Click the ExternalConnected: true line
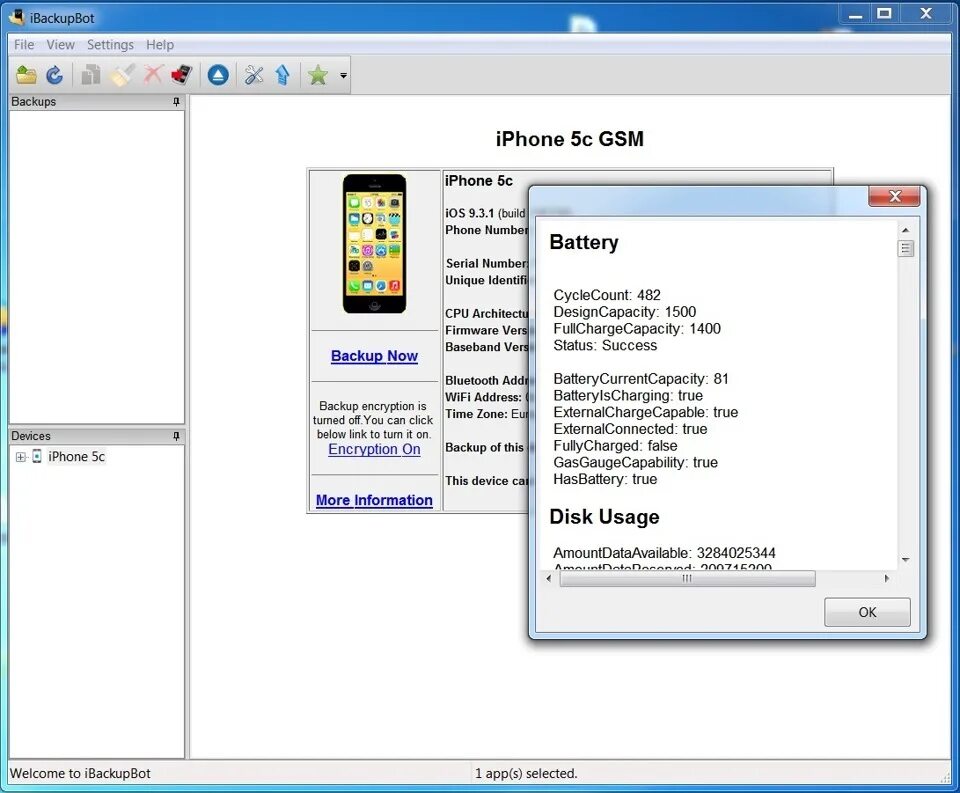The height and width of the screenshot is (793, 960). (x=630, y=429)
